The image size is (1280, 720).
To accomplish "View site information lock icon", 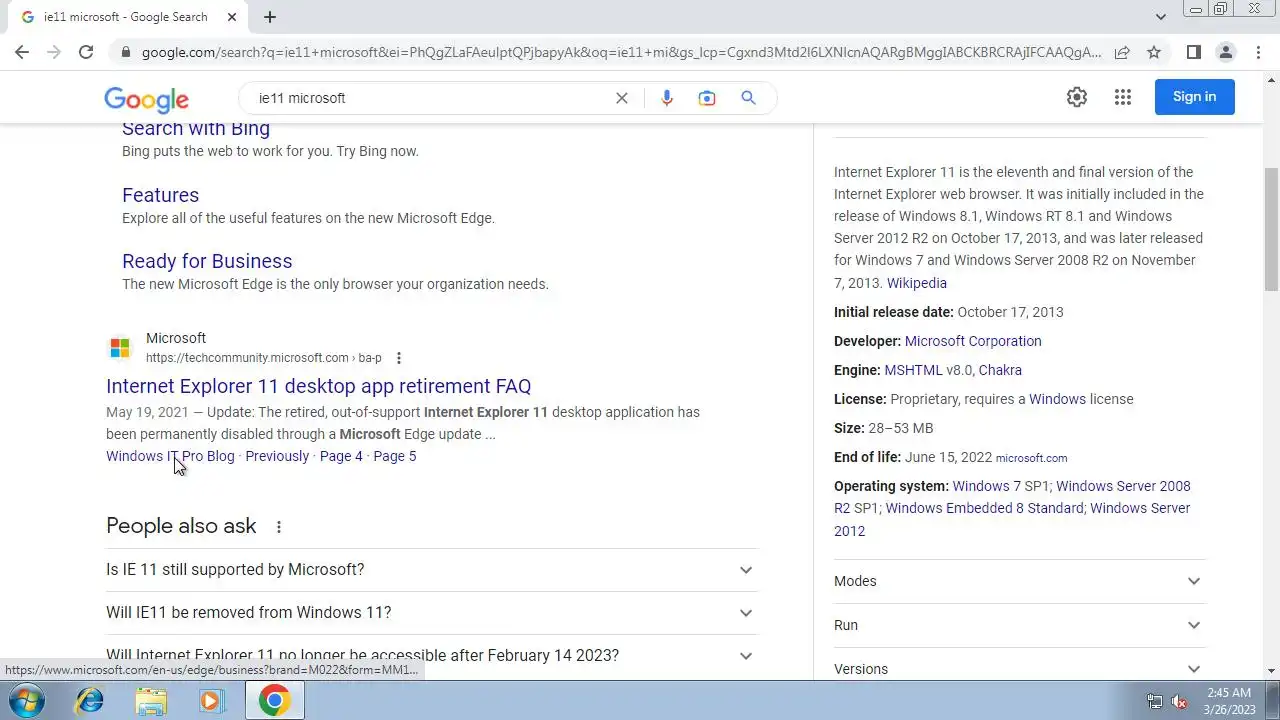I will pyautogui.click(x=125, y=52).
